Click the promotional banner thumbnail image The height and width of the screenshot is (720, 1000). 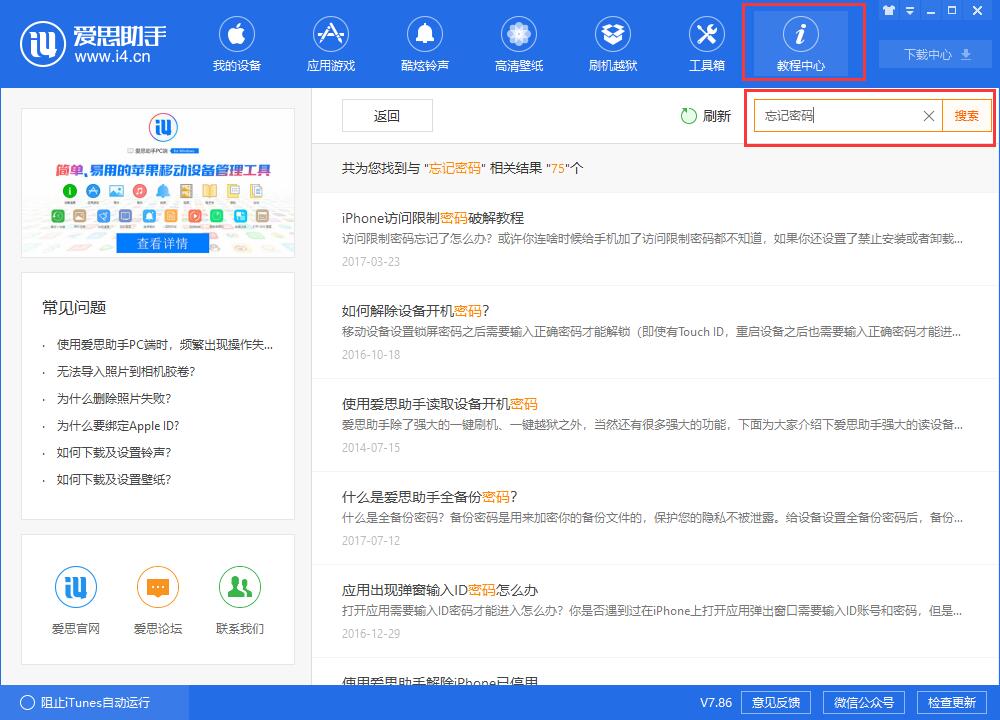pyautogui.click(x=158, y=183)
